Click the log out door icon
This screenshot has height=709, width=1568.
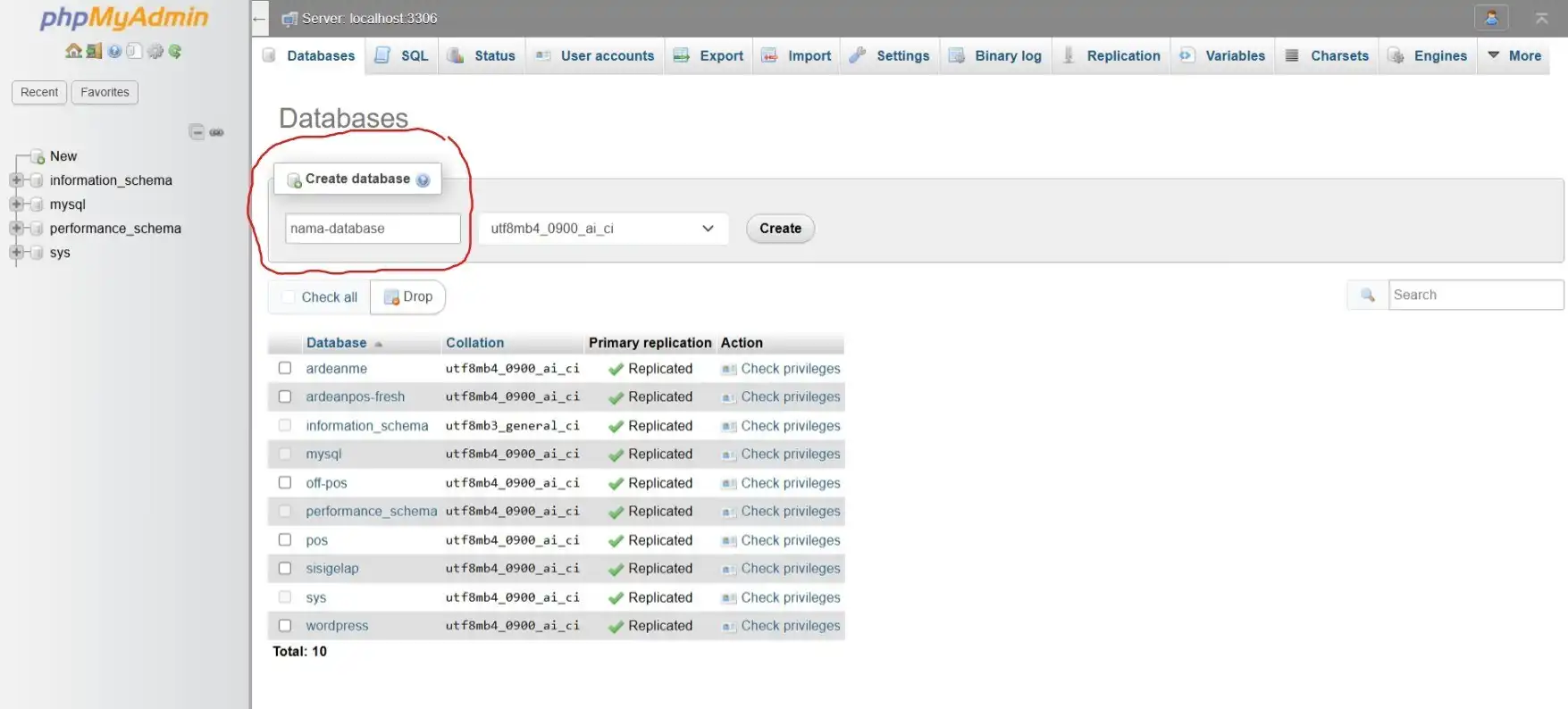tap(94, 51)
